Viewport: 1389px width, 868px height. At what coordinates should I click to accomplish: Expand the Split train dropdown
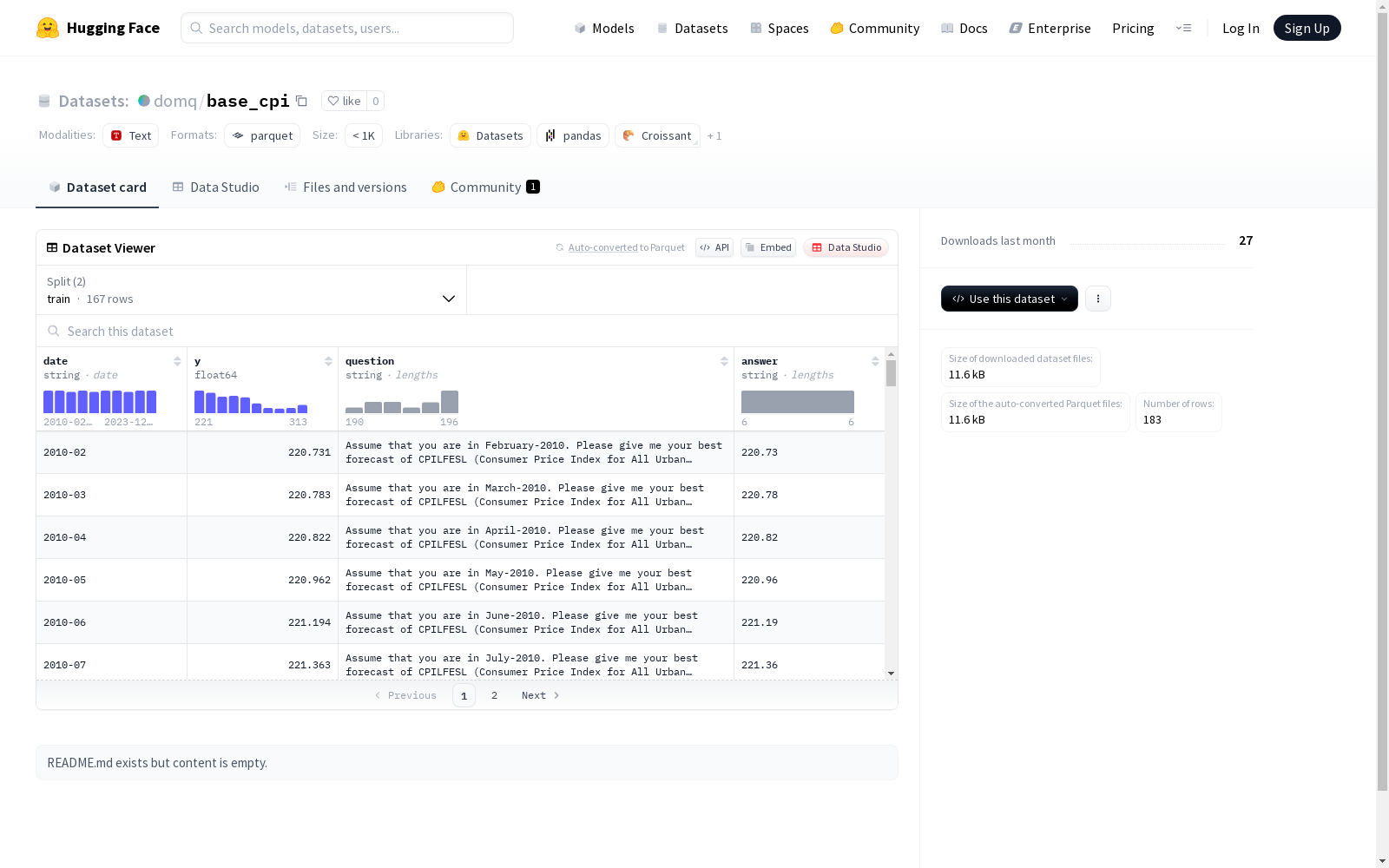click(252, 290)
